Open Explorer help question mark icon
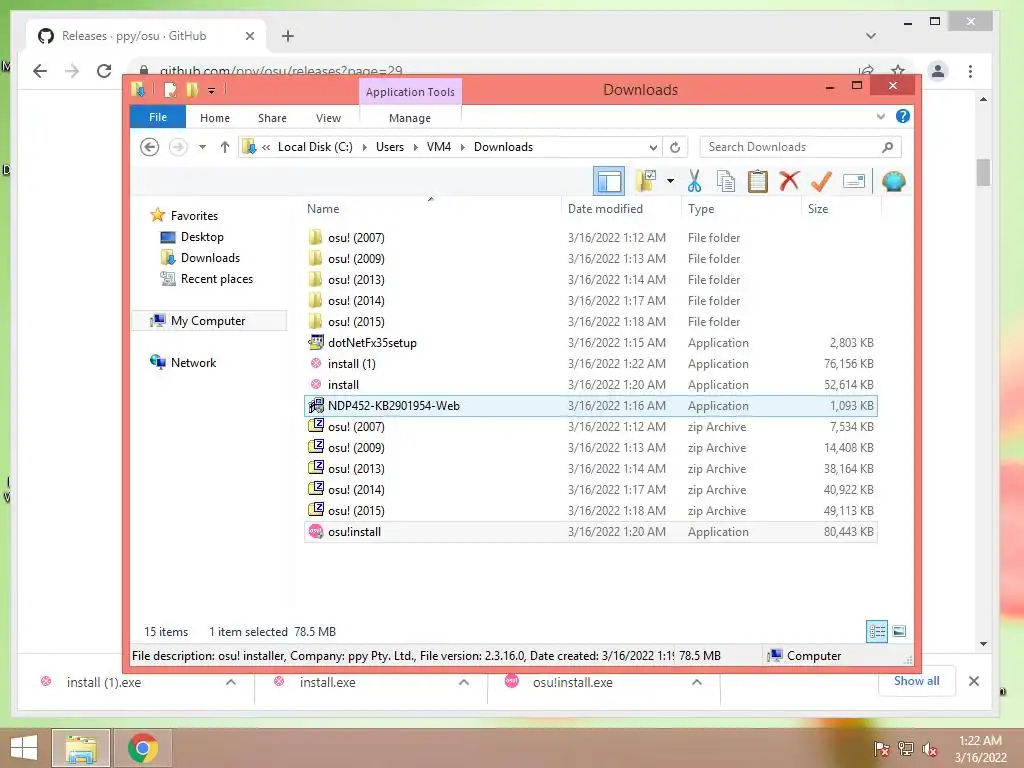The height and width of the screenshot is (768, 1024). [903, 116]
